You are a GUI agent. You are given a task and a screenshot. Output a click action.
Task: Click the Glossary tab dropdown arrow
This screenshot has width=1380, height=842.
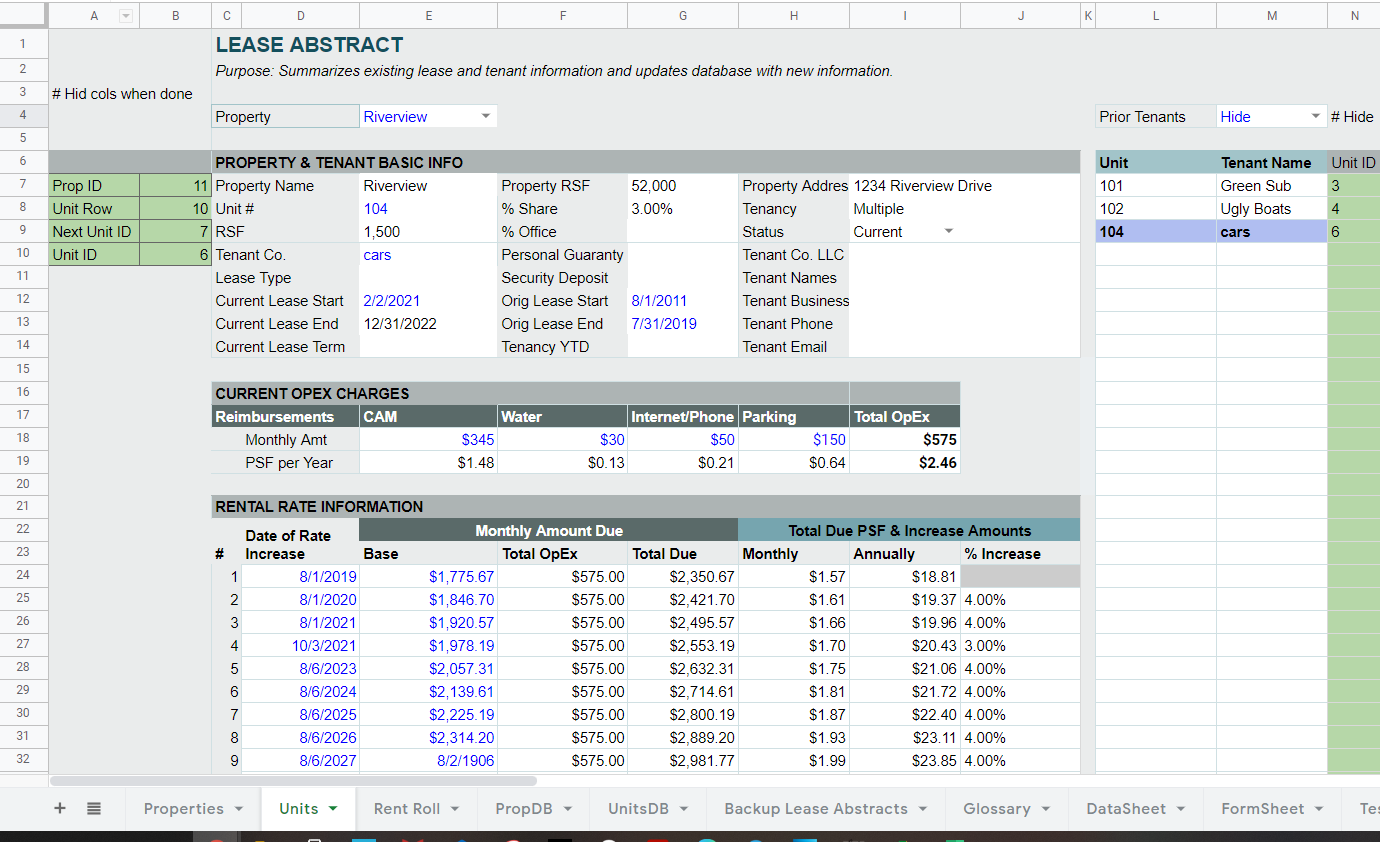coord(1046,808)
